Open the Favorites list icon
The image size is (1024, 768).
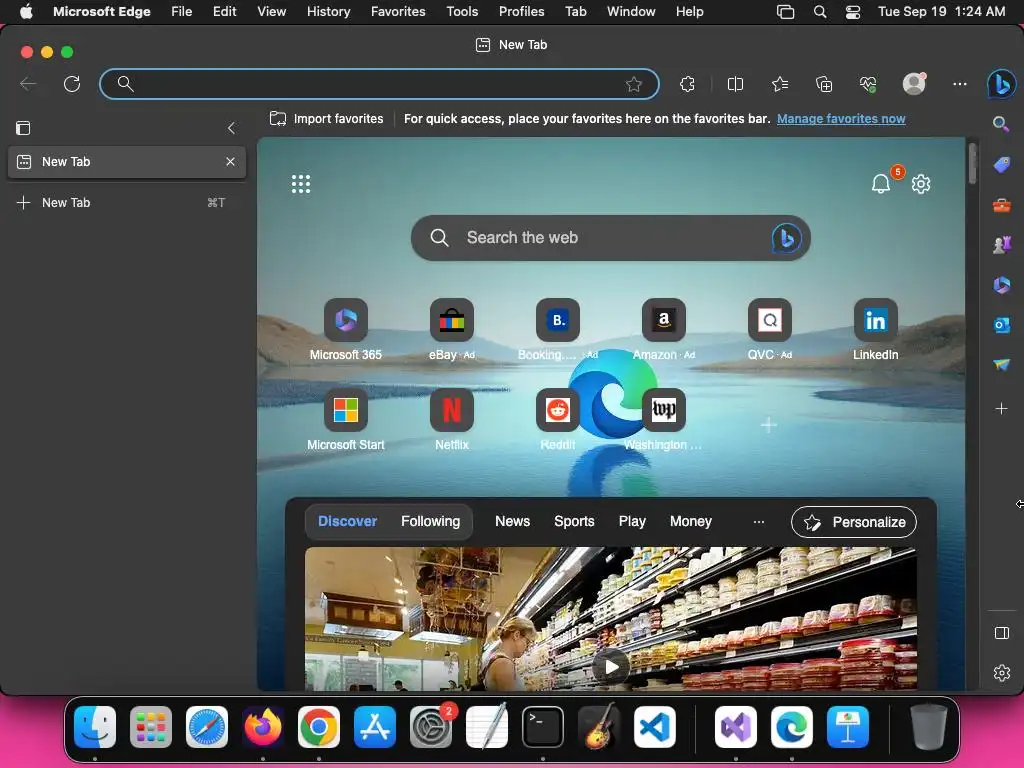click(780, 84)
